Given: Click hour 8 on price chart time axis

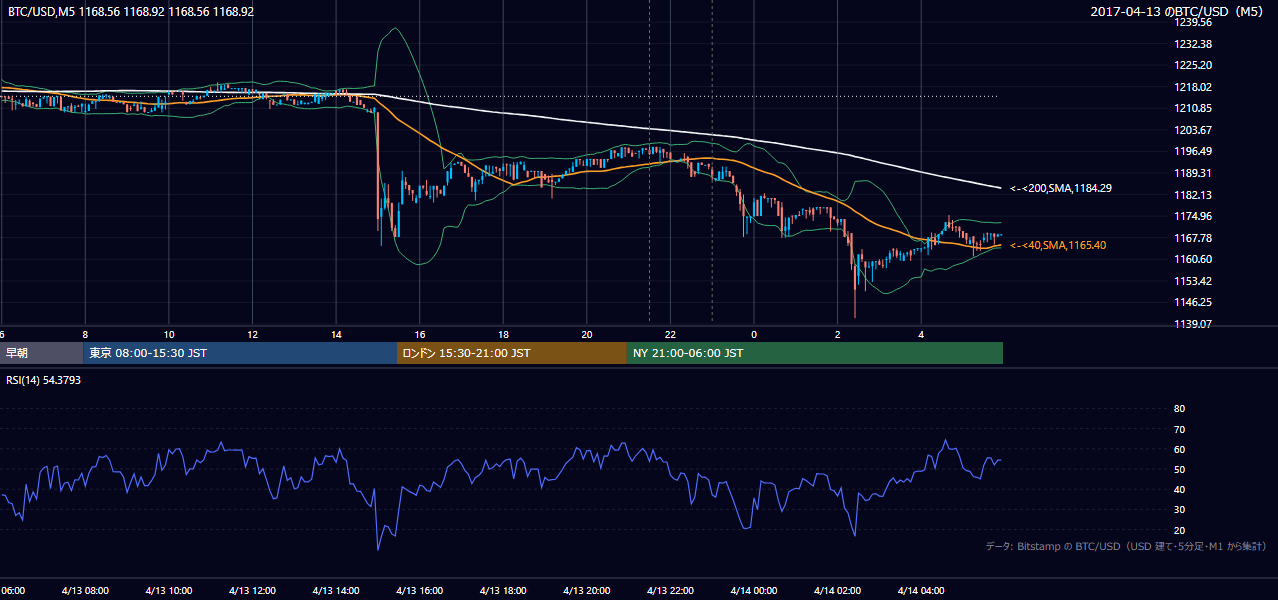Looking at the screenshot, I should pos(85,334).
